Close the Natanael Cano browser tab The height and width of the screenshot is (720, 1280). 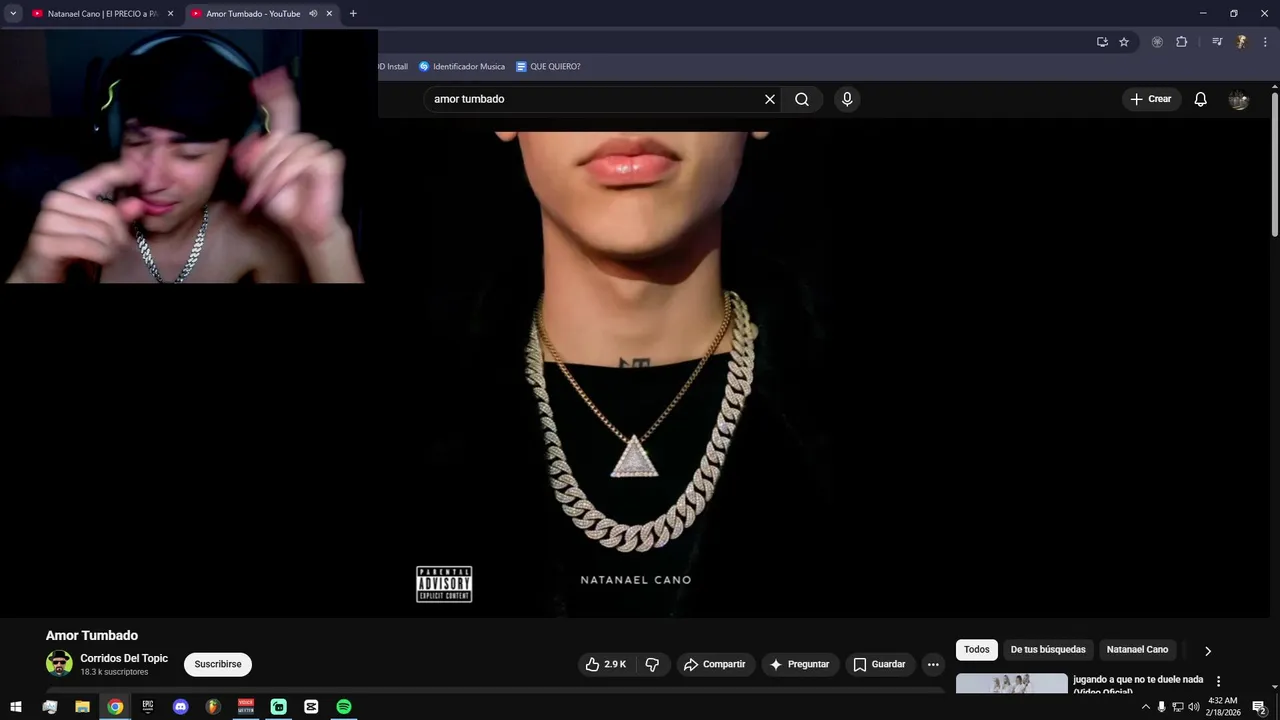(x=170, y=14)
